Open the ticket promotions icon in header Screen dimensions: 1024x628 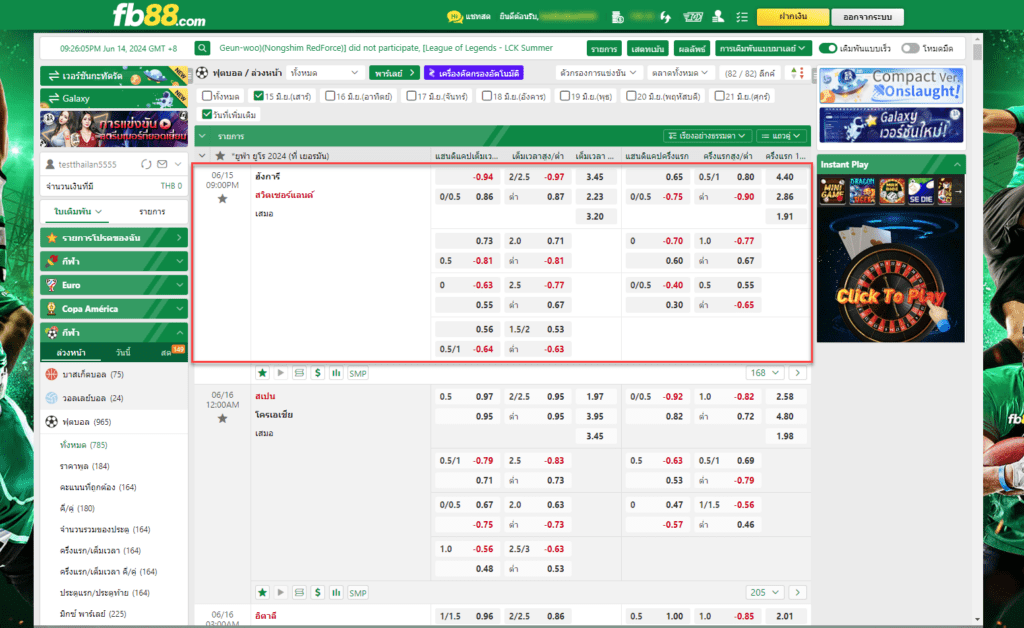[x=692, y=17]
